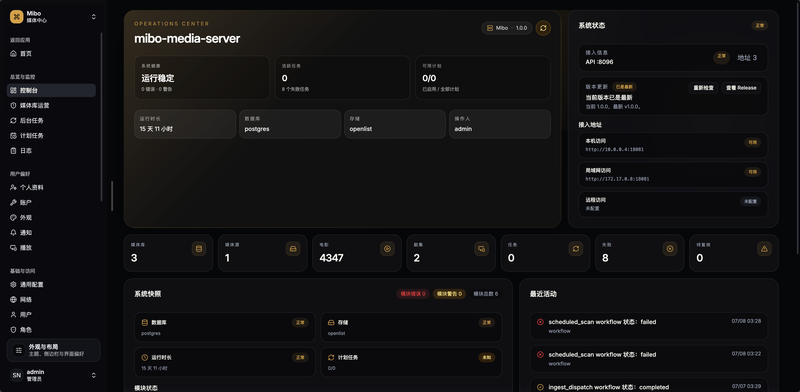Click the Mibo logo icon in sidebar

pos(17,17)
